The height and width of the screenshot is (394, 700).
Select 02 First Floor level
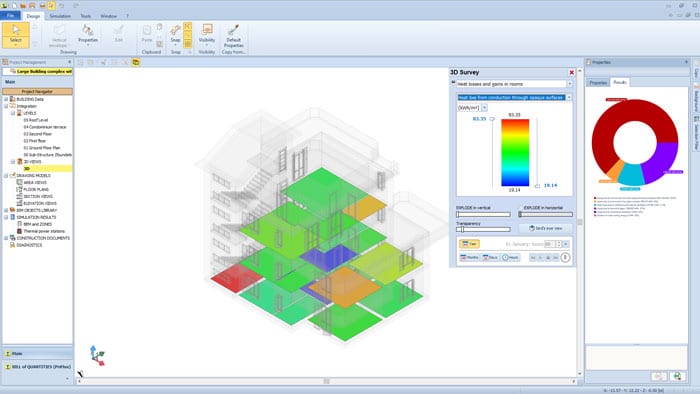(x=35, y=141)
